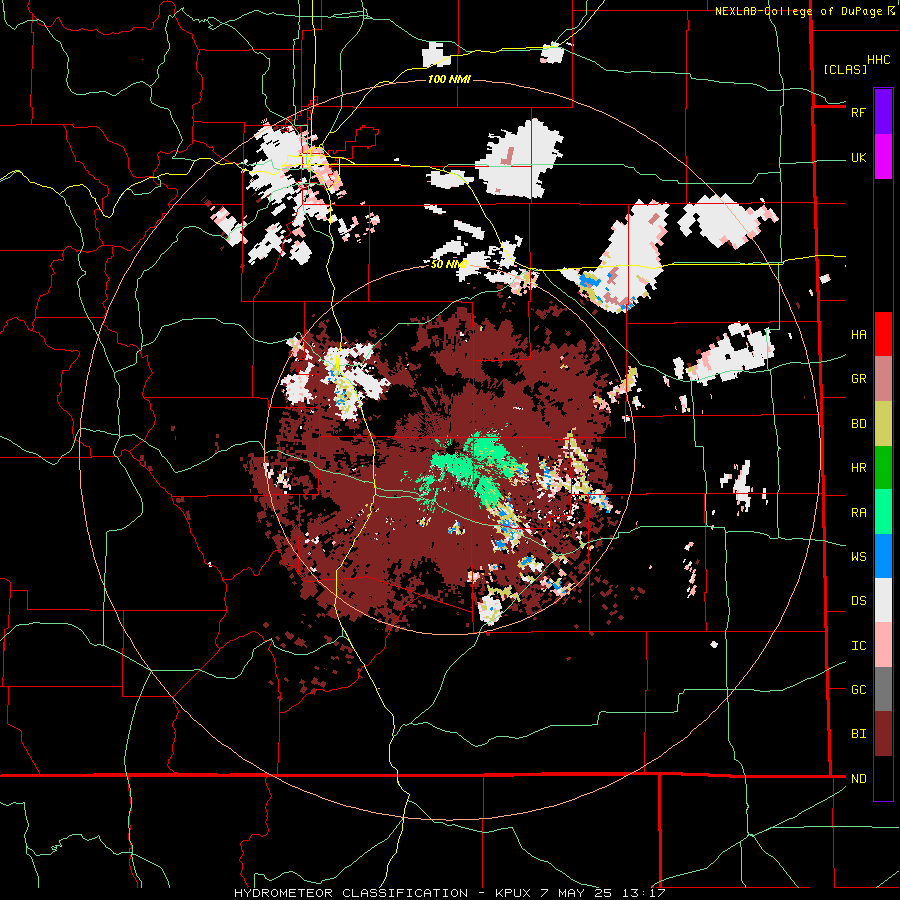This screenshot has width=900, height=900.
Task: Click the KPUX station identifier
Action: (514, 893)
